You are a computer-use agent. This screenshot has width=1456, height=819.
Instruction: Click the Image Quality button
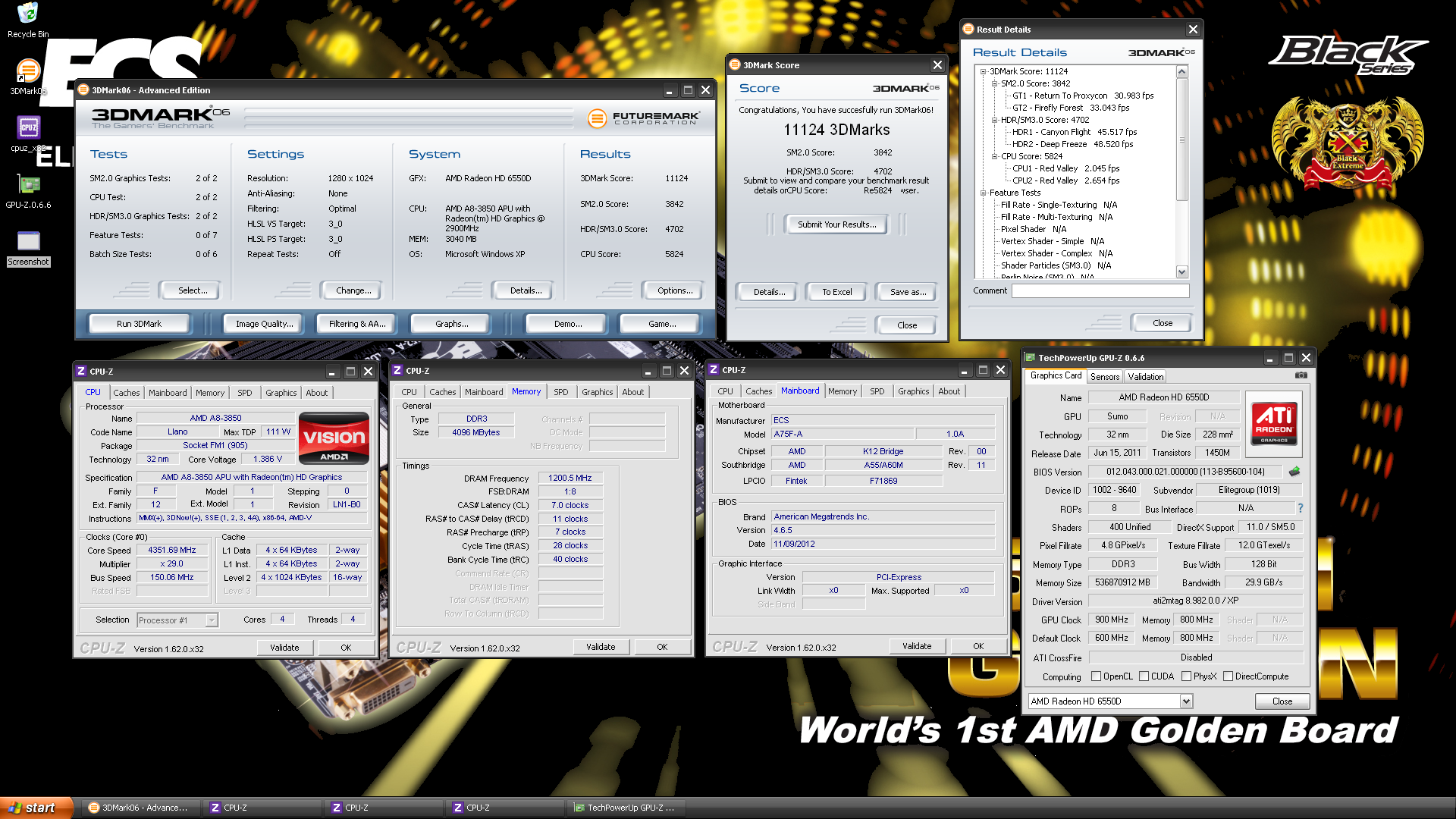pos(264,324)
